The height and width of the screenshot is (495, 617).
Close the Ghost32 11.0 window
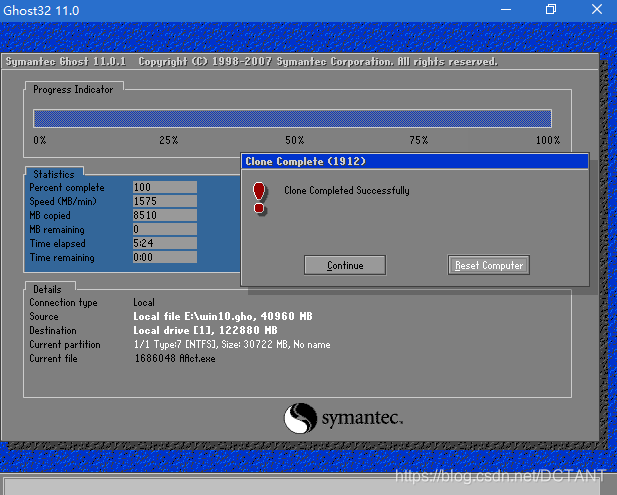[x=597, y=9]
